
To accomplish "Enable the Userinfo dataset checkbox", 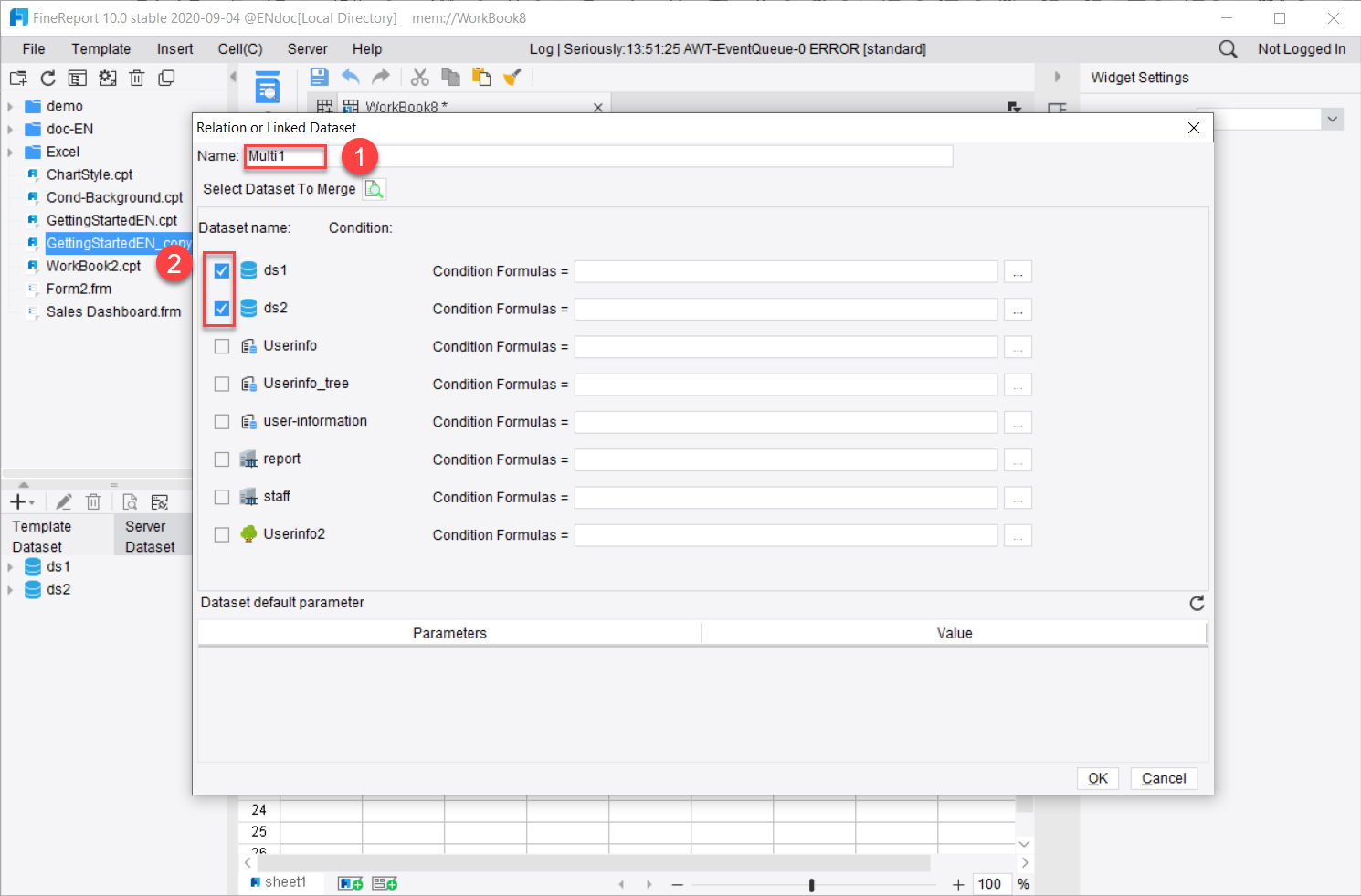I will coord(221,346).
